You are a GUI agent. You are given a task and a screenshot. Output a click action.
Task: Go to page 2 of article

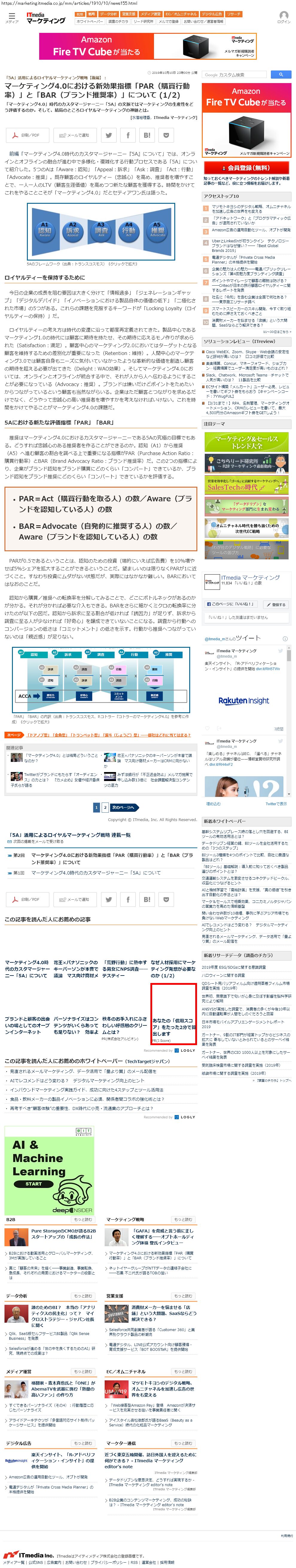point(105,807)
